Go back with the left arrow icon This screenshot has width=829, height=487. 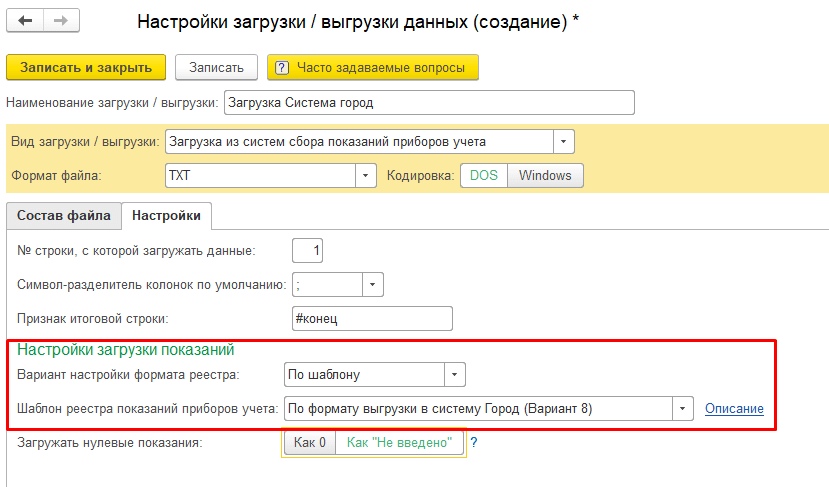[x=25, y=21]
